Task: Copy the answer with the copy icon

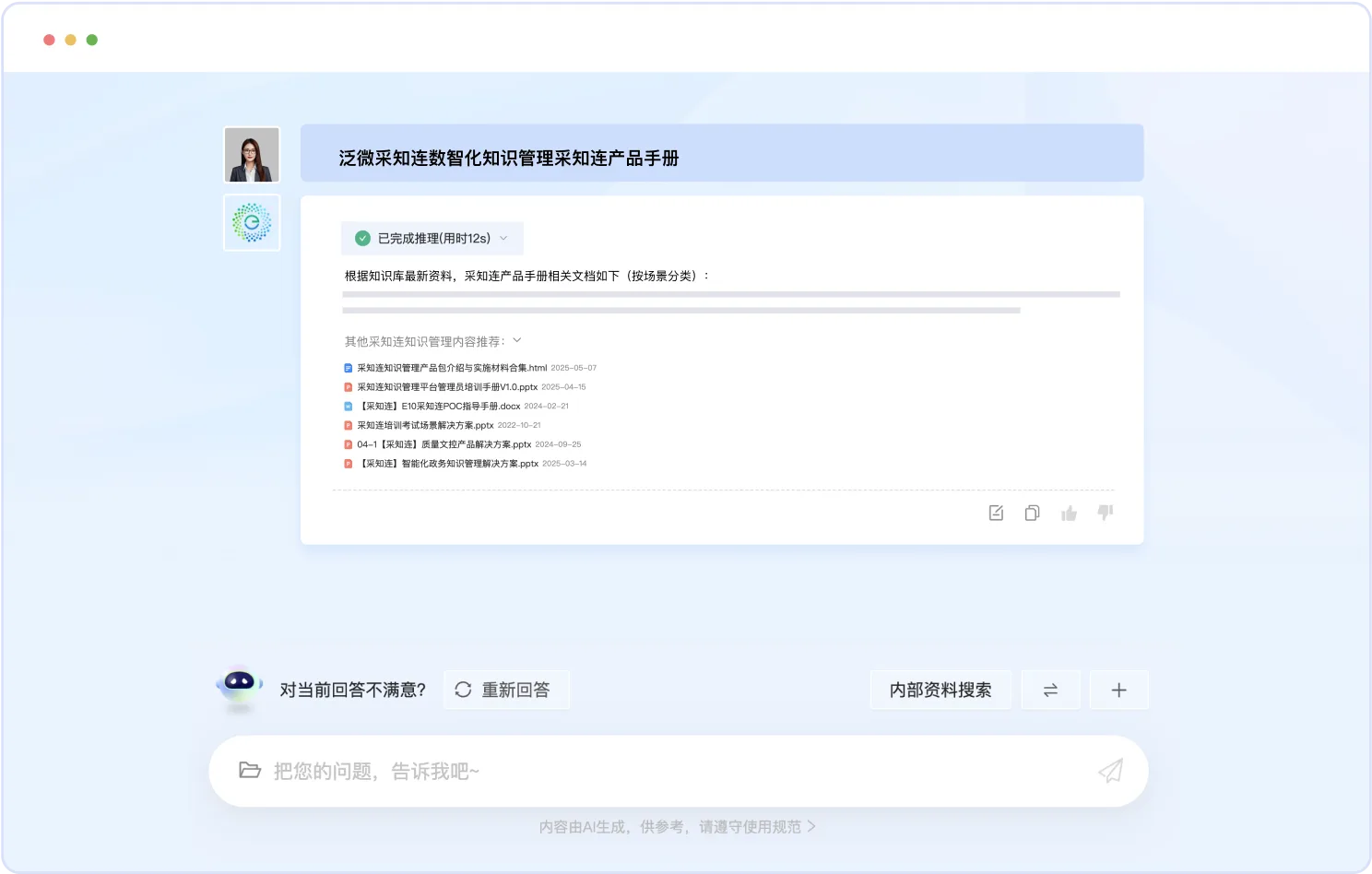Action: 1032,513
